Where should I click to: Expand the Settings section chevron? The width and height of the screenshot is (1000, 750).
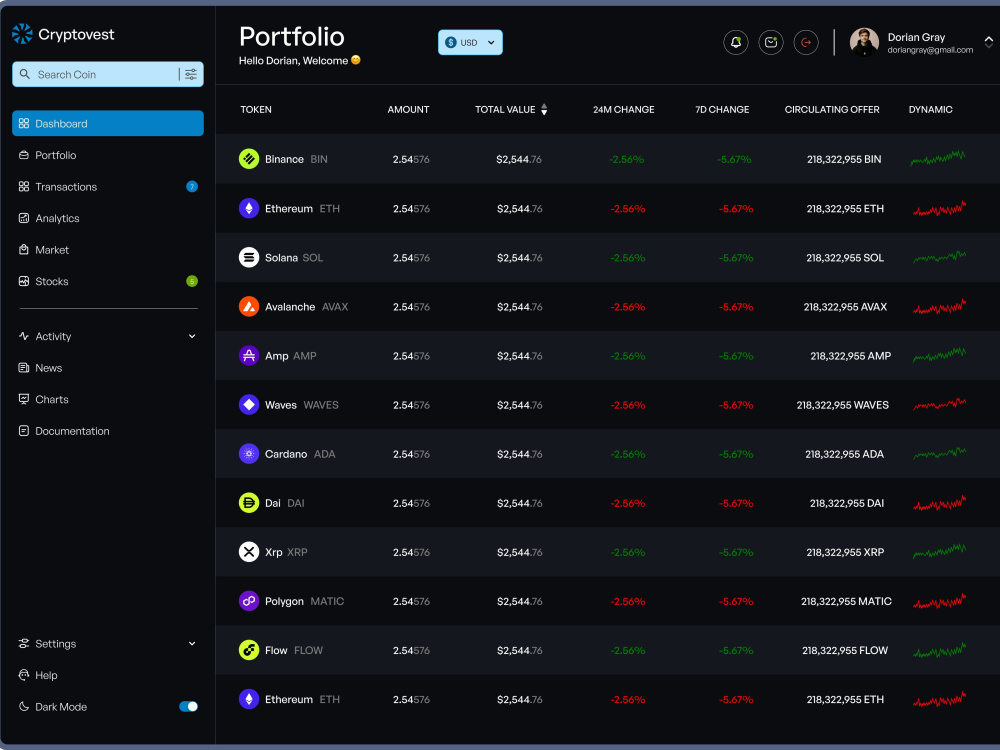coord(192,644)
